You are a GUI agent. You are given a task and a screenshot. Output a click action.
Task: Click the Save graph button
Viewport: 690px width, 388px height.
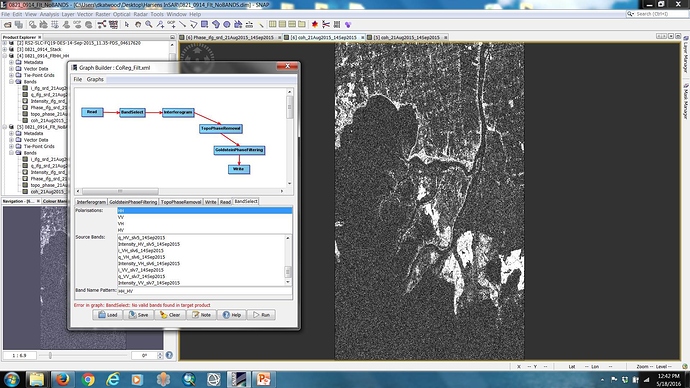pyautogui.click(x=138, y=315)
